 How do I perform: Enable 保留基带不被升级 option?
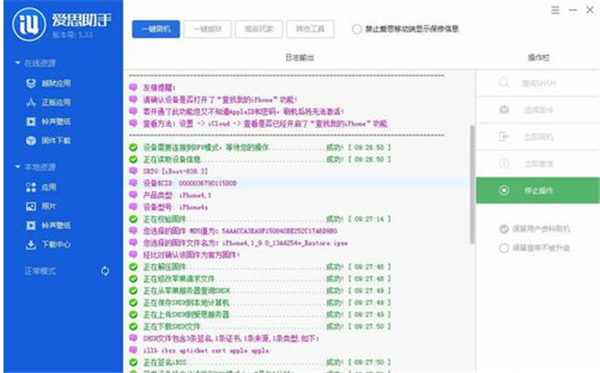(504, 248)
